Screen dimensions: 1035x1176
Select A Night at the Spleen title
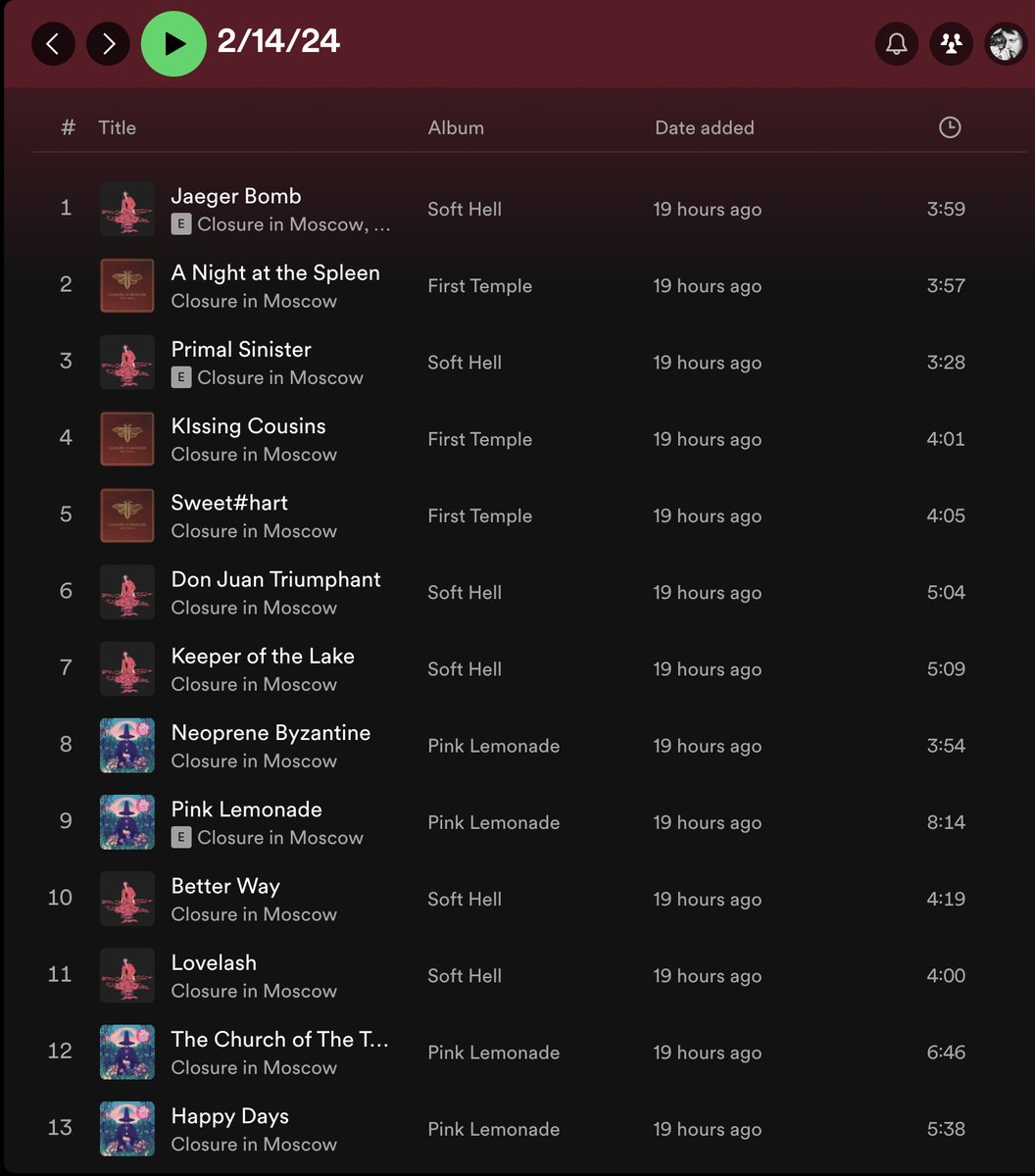275,272
